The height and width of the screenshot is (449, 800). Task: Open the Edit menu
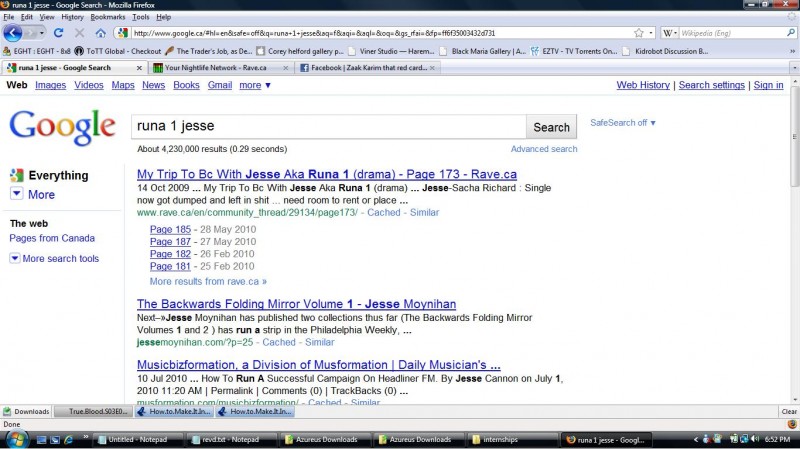(x=27, y=17)
